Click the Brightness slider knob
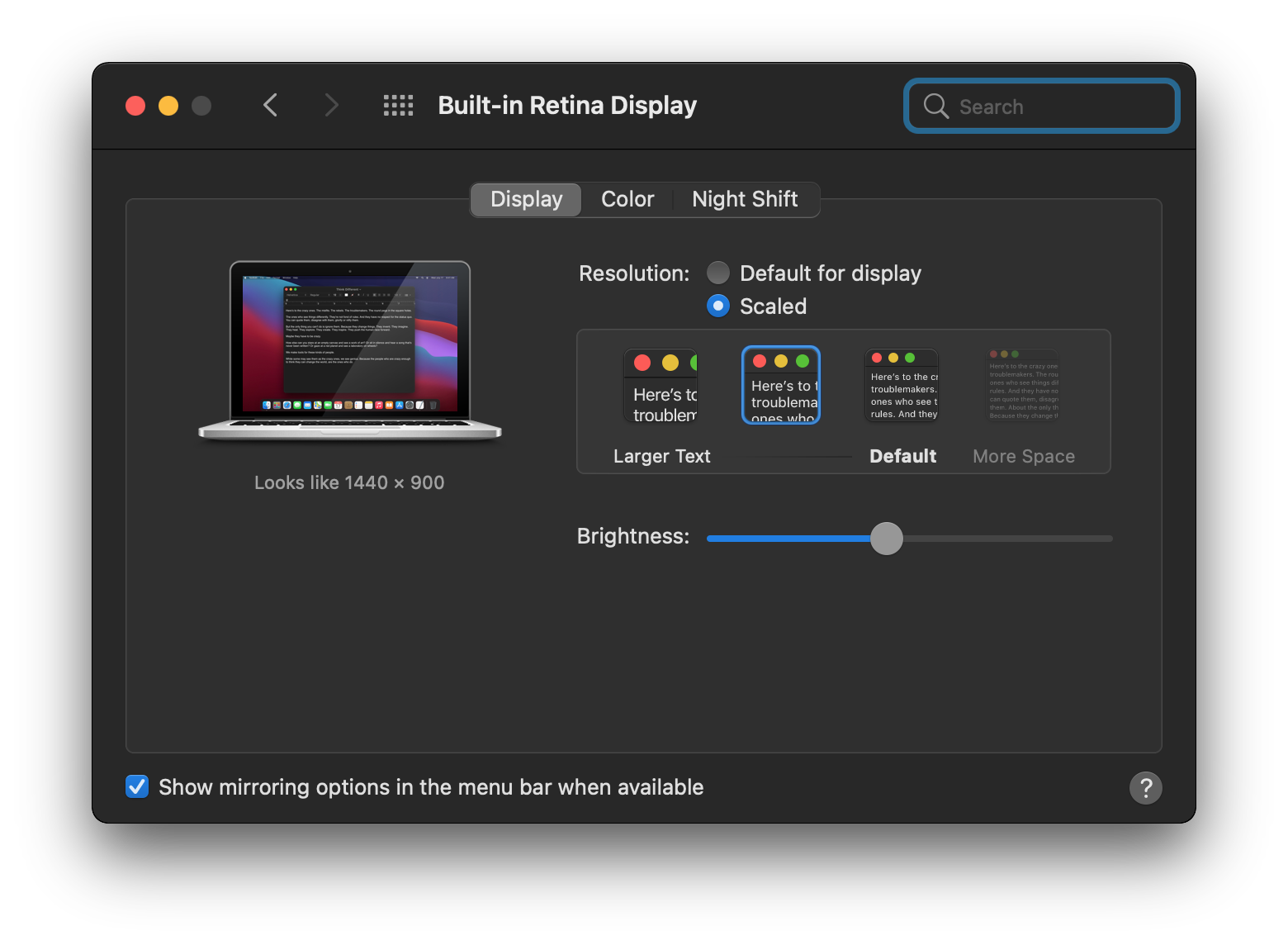Viewport: 1288px width, 945px height. point(887,539)
